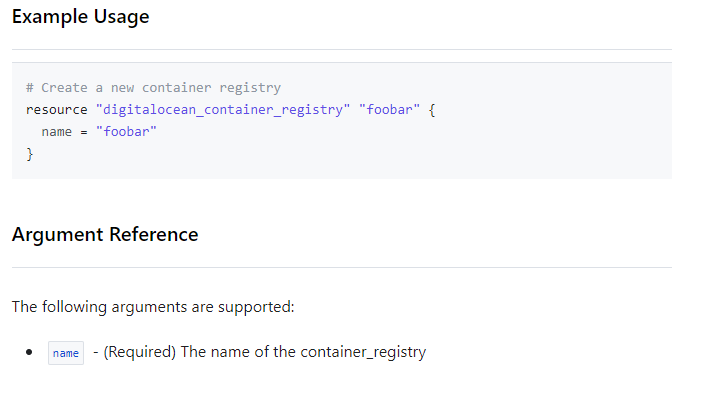This screenshot has height=403, width=726.
Task: Click the opening curly brace in code
Action: pyautogui.click(x=432, y=110)
